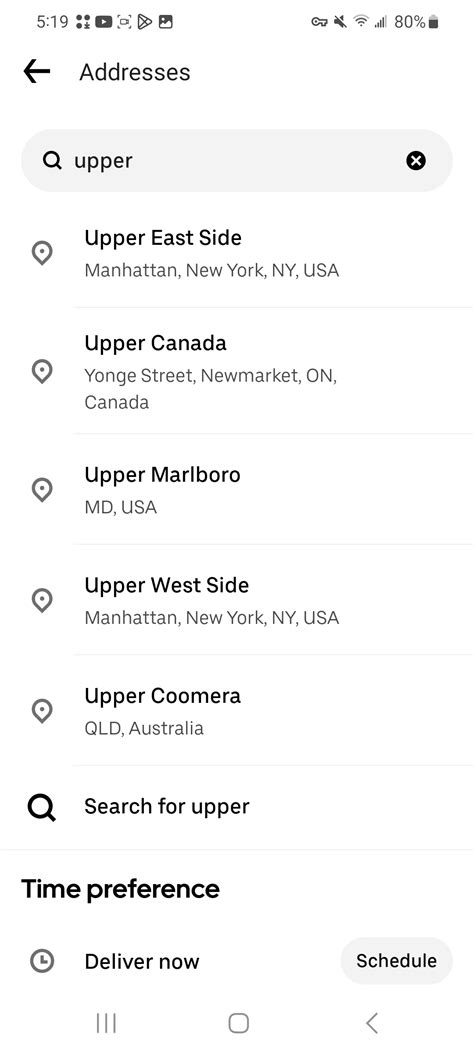Viewport: 474px width, 1053px height.
Task: Select Upper East Side address suggestion
Action: point(237,253)
